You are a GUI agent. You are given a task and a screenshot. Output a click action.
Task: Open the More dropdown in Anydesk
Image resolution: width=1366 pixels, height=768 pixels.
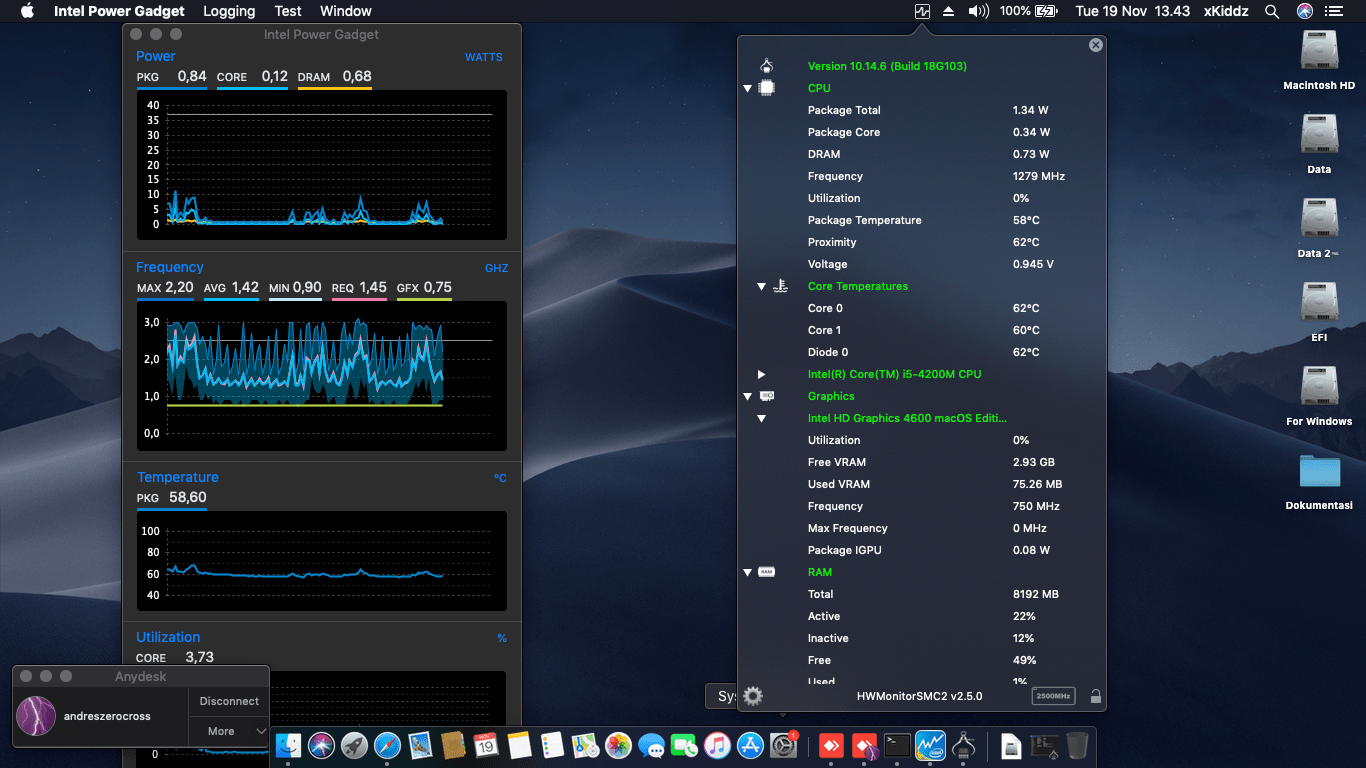[x=229, y=731]
